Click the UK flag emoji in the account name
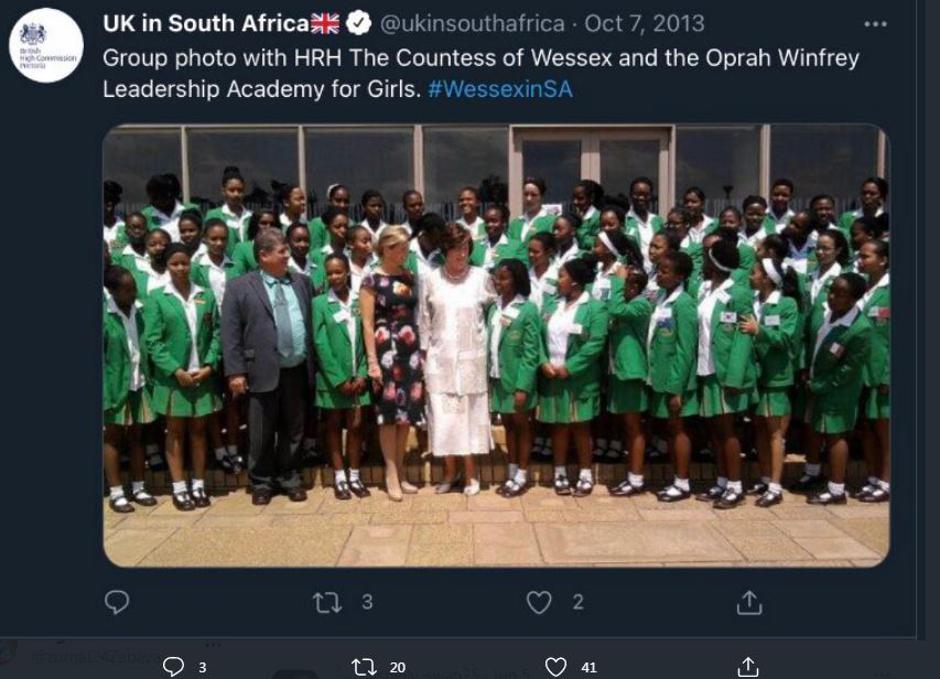The height and width of the screenshot is (679, 940). click(x=326, y=24)
